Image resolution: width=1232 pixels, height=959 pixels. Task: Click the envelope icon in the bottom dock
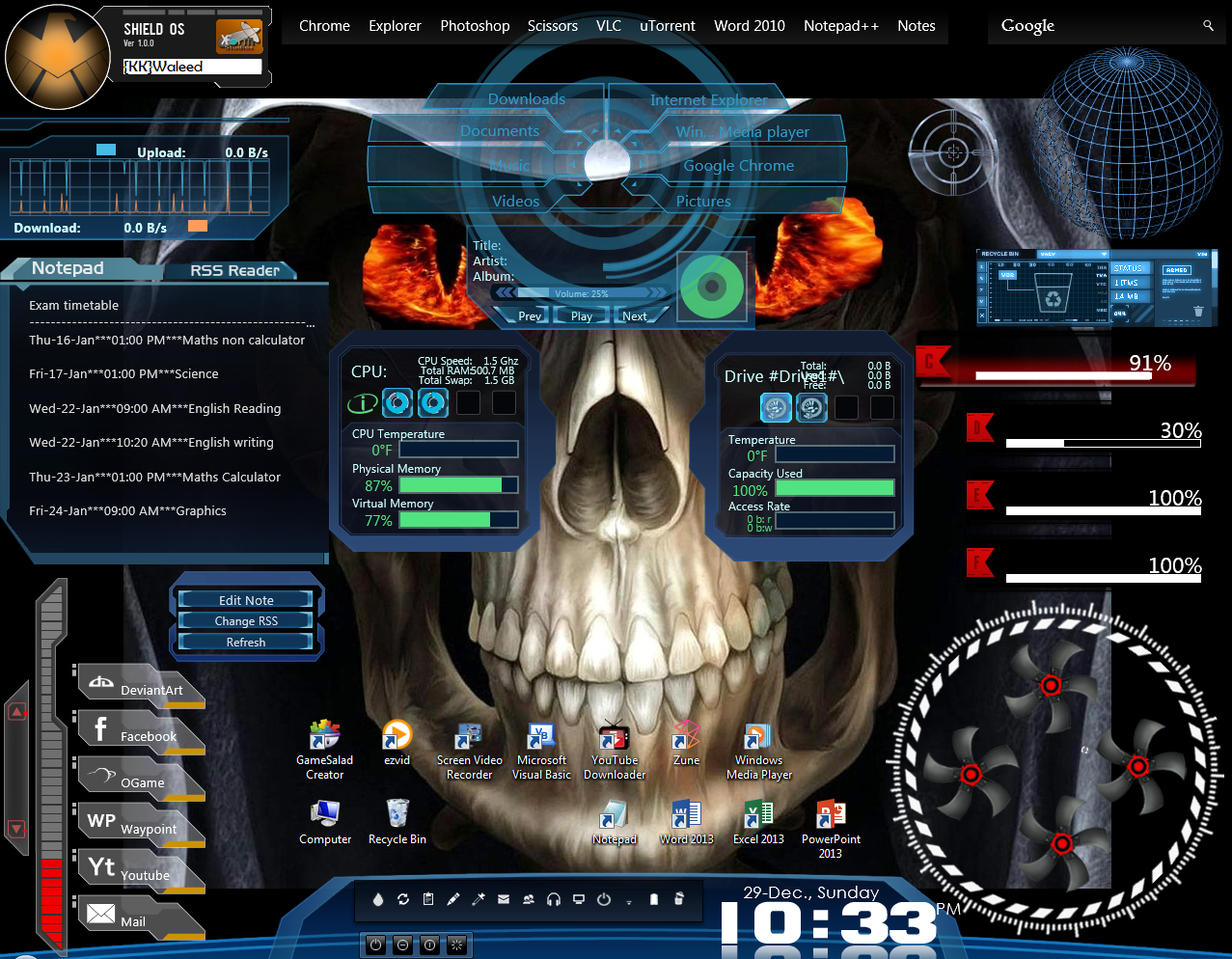(x=503, y=899)
